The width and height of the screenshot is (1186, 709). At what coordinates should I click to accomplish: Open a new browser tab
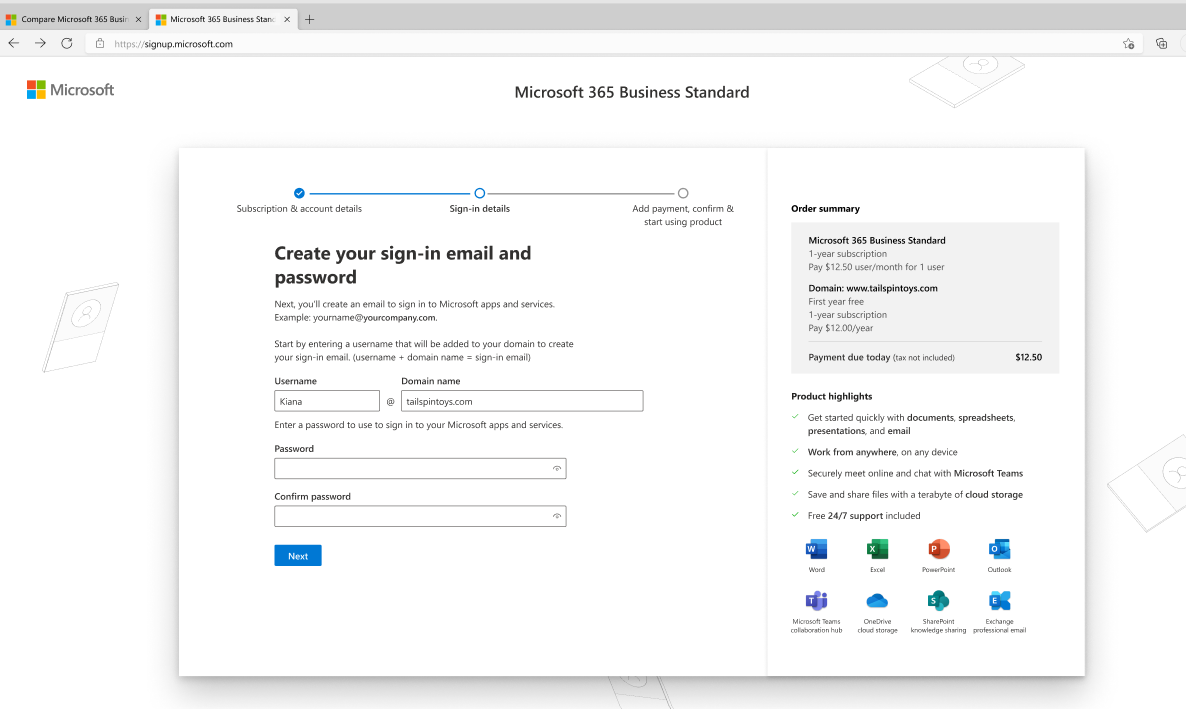(309, 19)
